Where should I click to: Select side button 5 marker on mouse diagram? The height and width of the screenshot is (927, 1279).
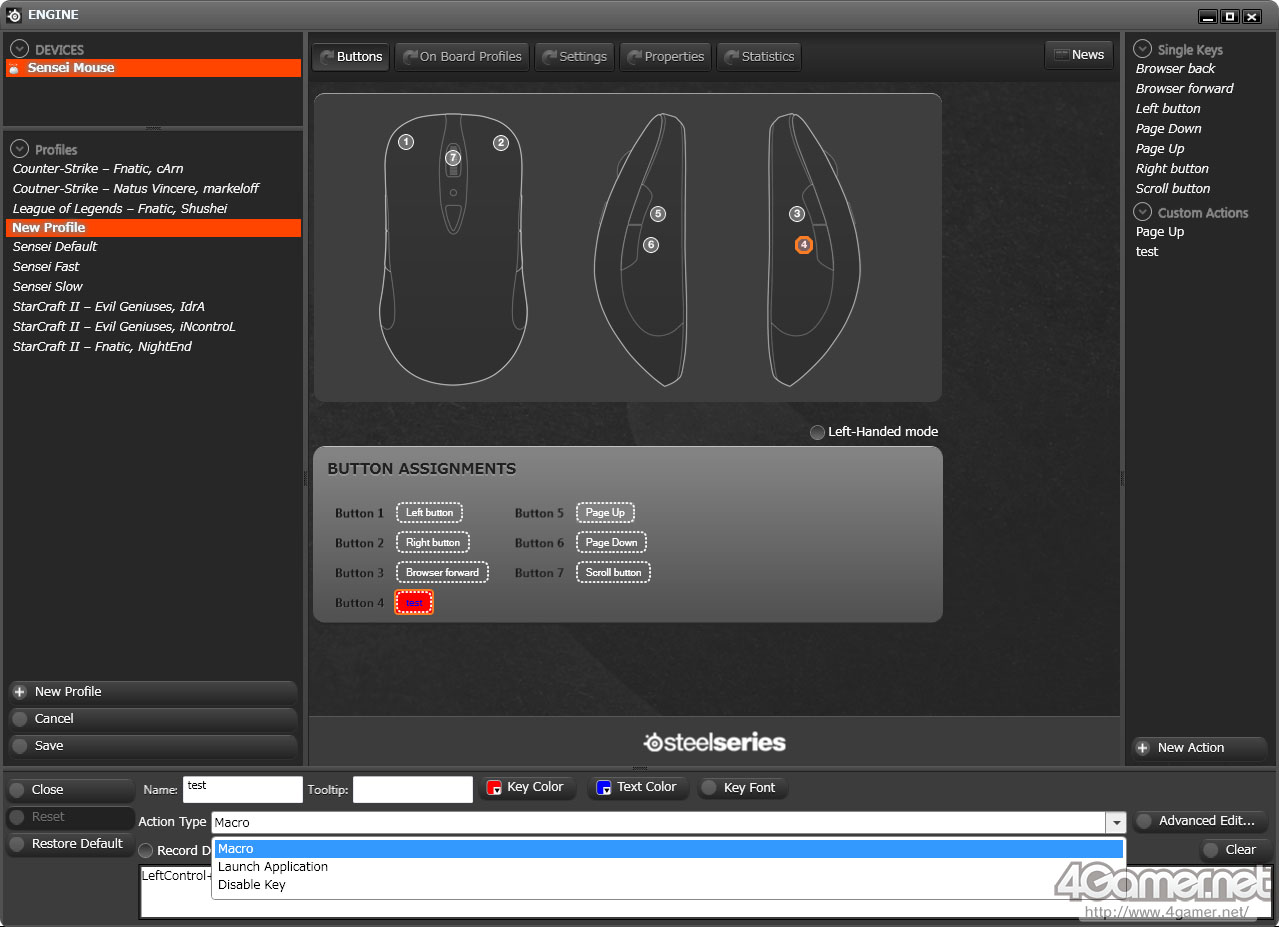click(x=657, y=214)
